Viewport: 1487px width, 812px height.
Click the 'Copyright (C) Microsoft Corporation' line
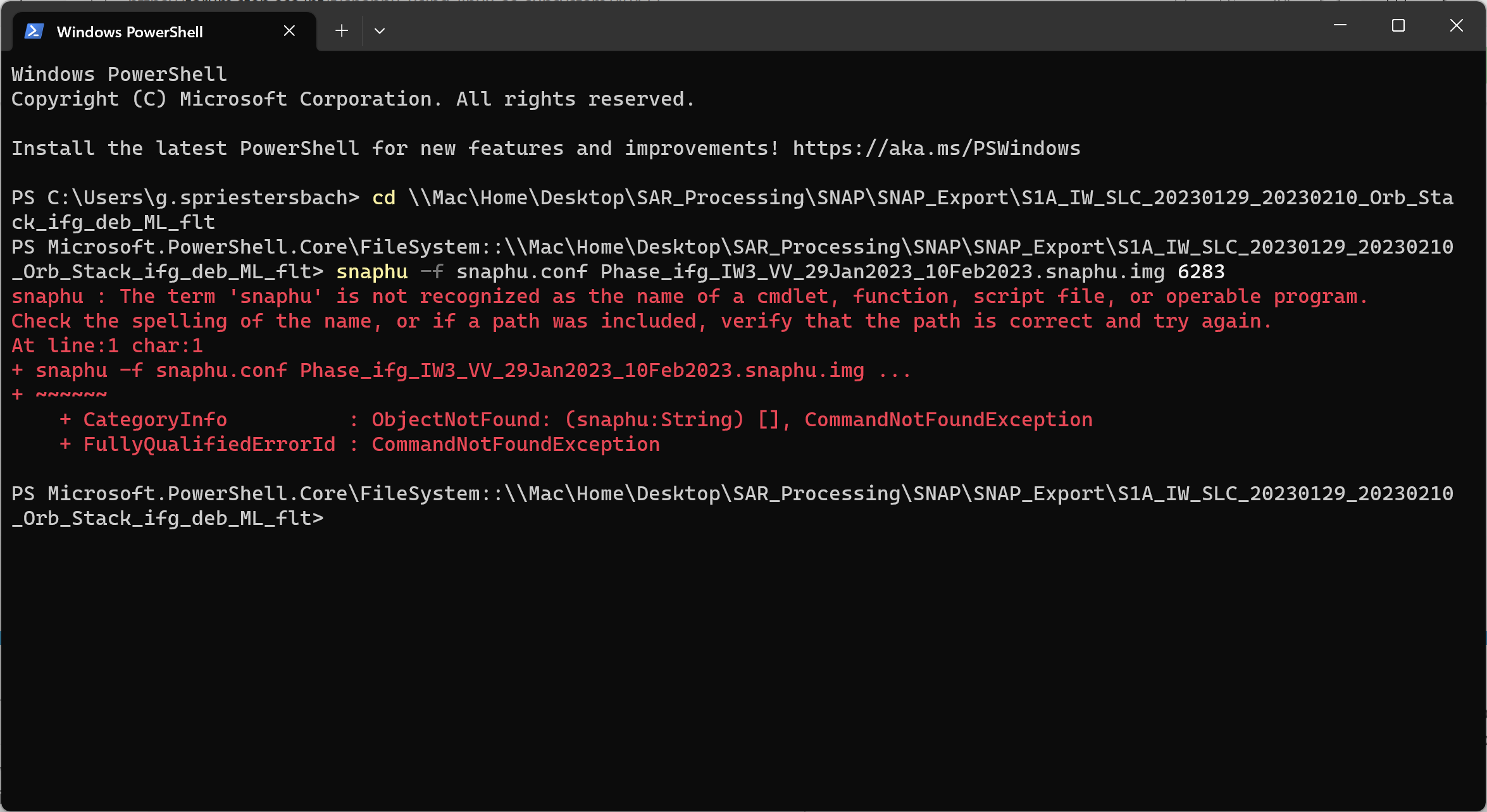[x=353, y=99]
